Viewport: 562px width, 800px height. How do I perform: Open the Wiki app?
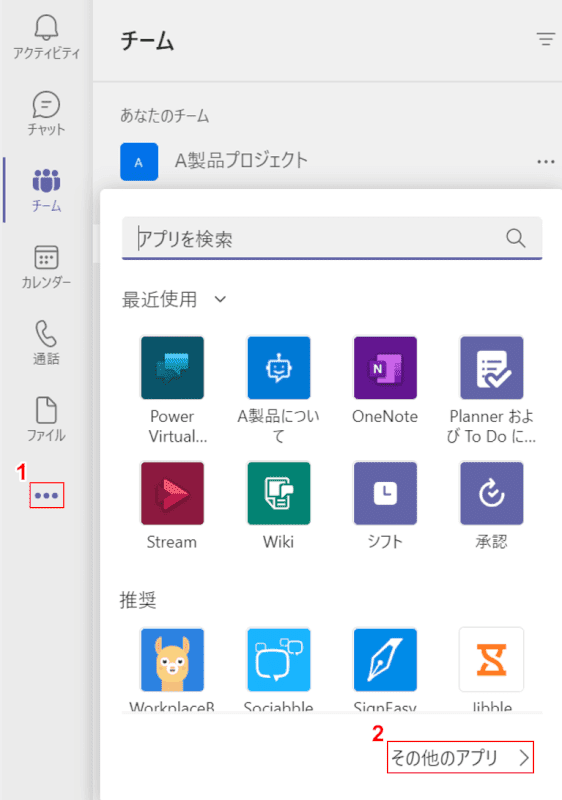click(x=279, y=493)
